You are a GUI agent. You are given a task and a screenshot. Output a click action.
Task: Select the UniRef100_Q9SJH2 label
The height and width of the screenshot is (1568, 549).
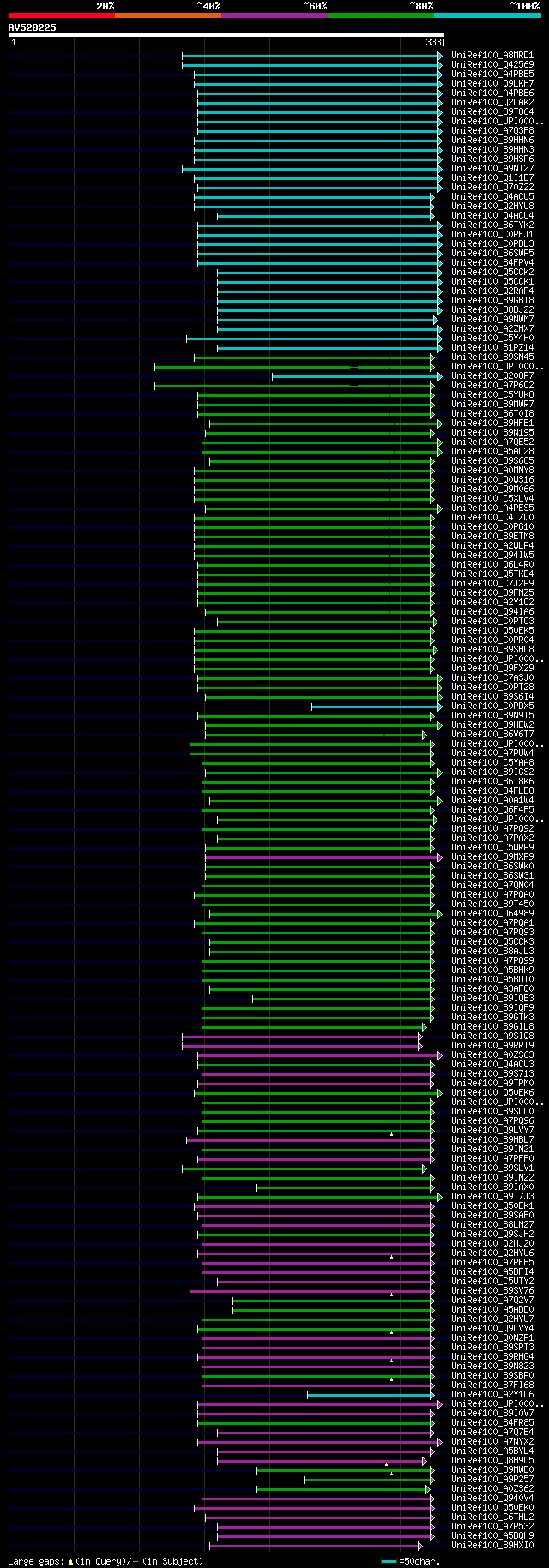[492, 1235]
